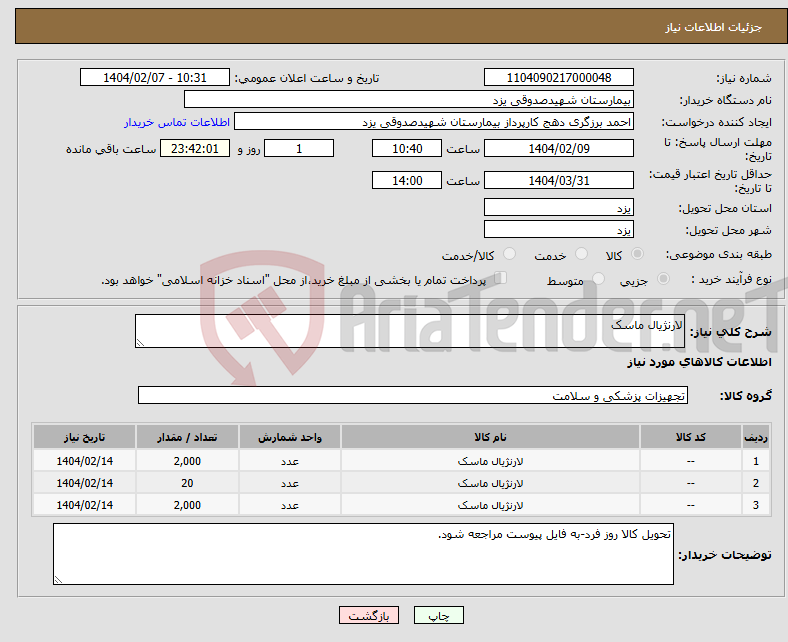Click the بازگشت back button
Viewport: 788px width, 642px height.
[369, 615]
